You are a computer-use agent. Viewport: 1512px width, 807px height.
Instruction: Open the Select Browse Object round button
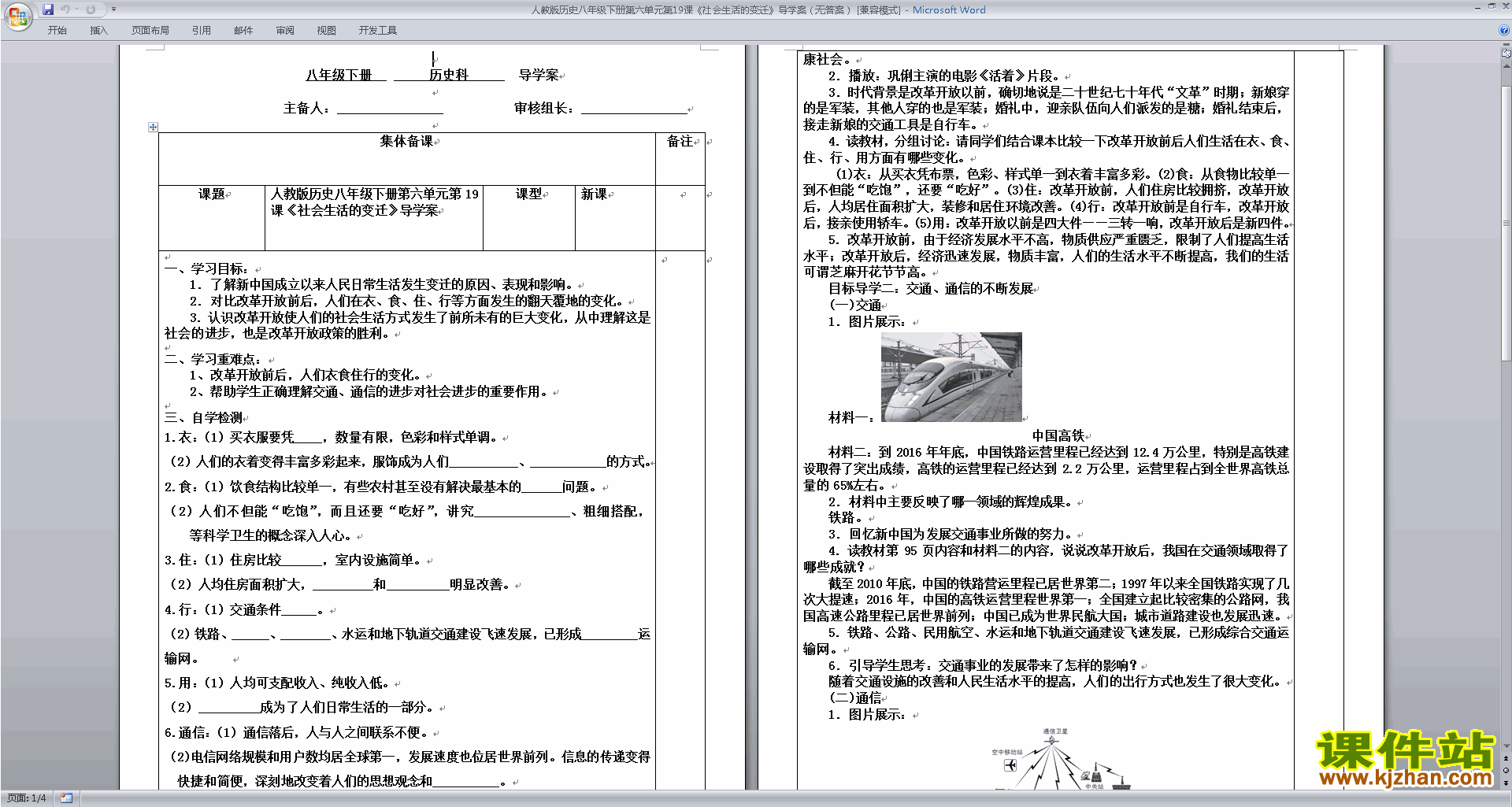point(1506,770)
